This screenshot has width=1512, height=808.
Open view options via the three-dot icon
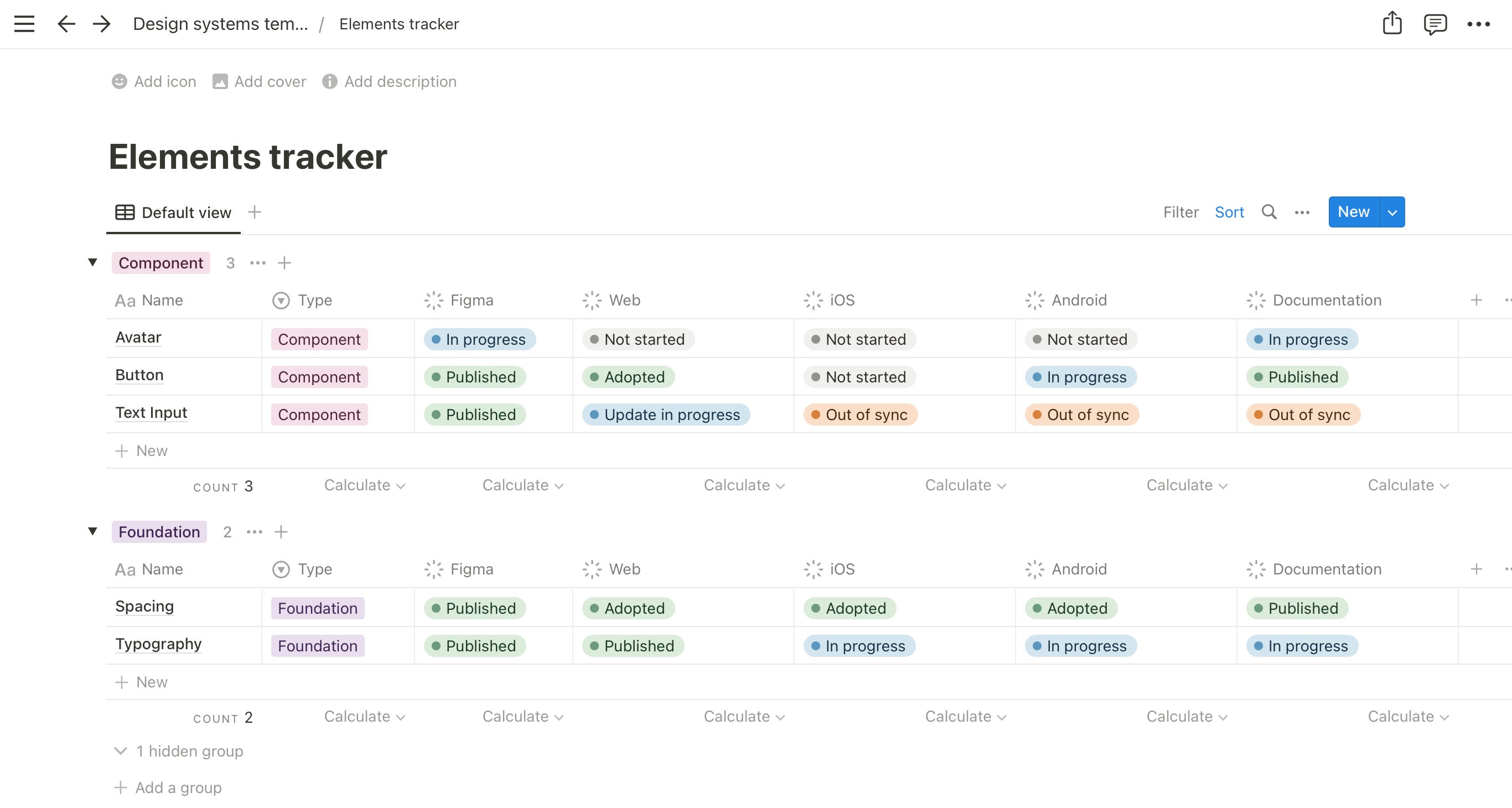click(x=1302, y=212)
